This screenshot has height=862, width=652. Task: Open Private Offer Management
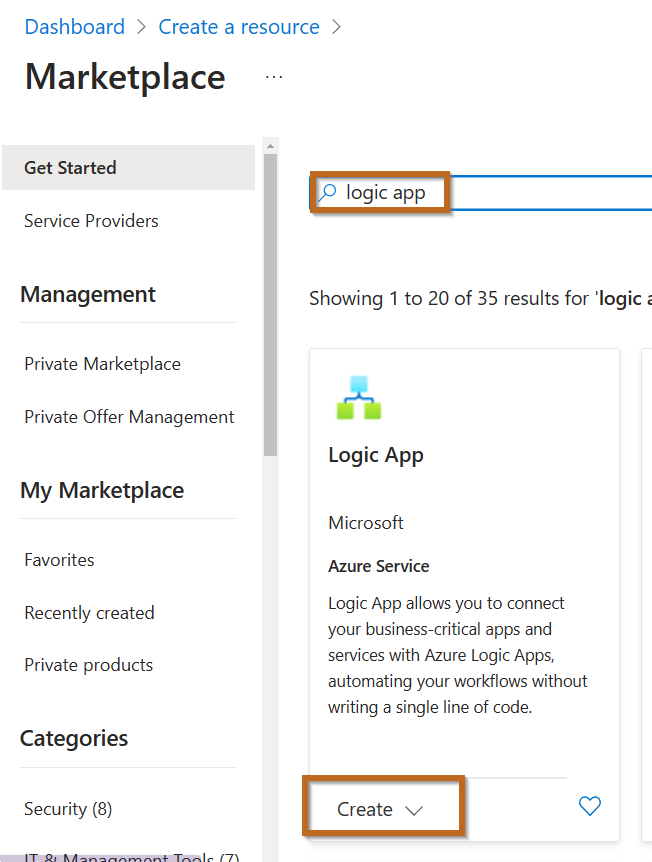point(129,417)
